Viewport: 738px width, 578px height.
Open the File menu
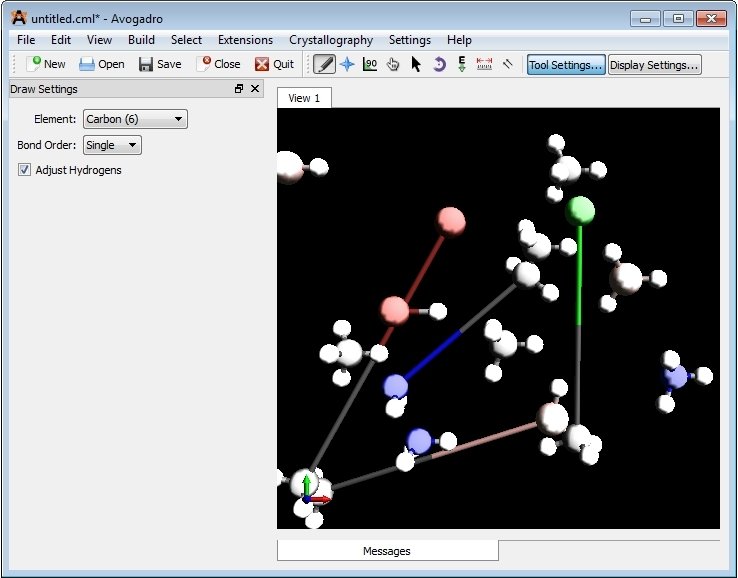[x=26, y=40]
